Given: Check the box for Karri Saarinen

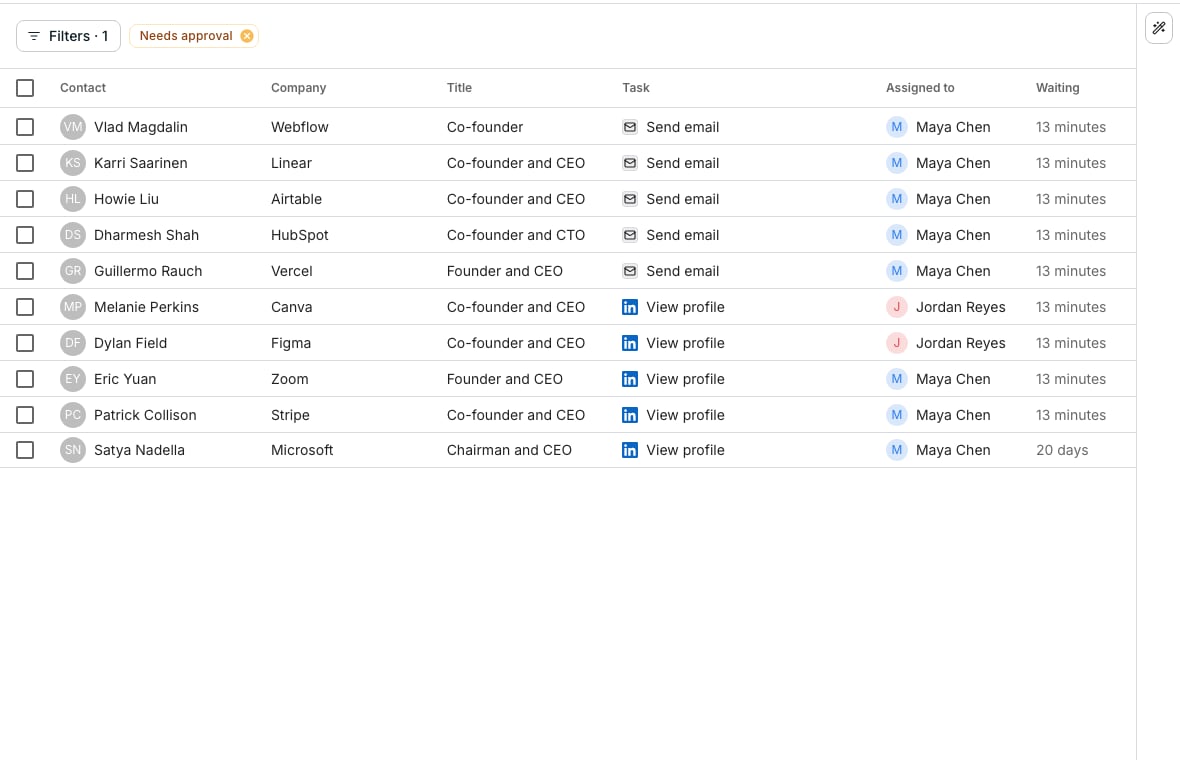Looking at the screenshot, I should [25, 163].
